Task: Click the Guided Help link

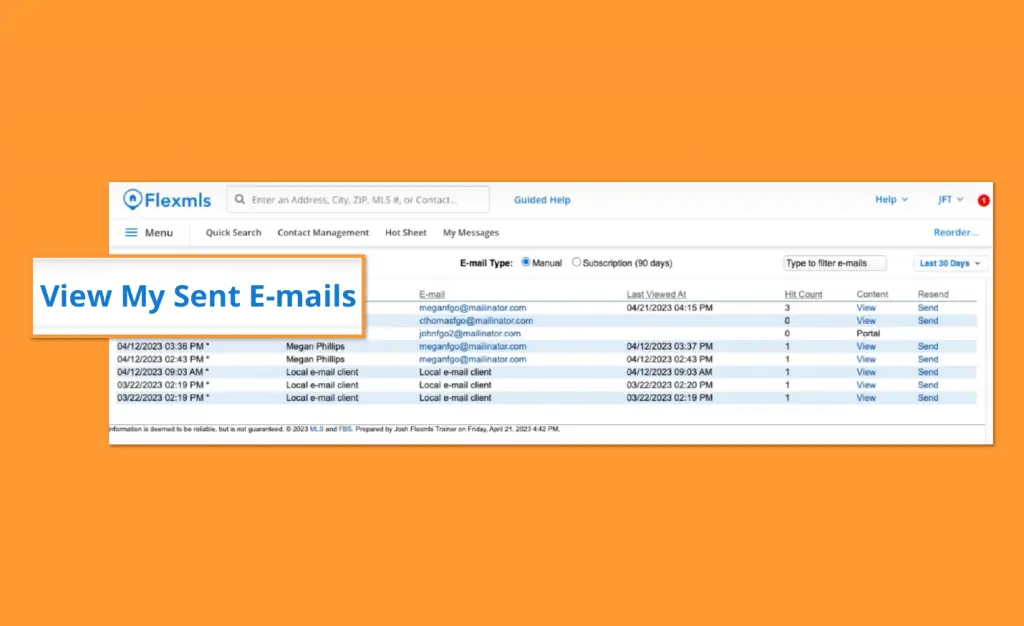Action: click(542, 200)
